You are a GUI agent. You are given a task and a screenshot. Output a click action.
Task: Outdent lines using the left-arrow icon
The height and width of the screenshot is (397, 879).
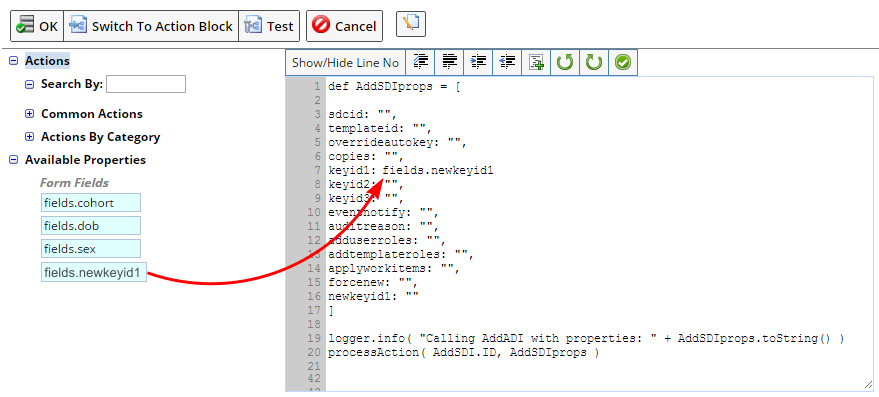507,63
